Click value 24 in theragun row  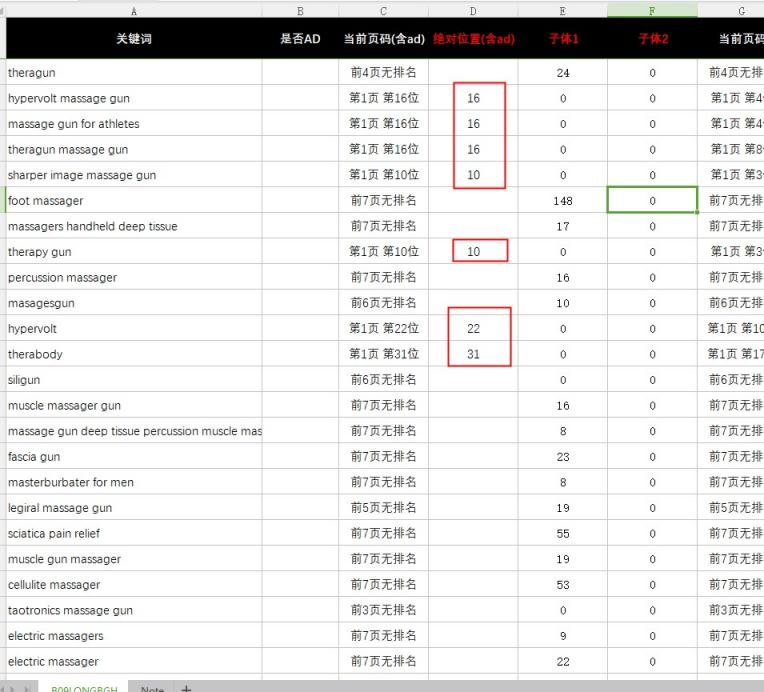pyautogui.click(x=563, y=73)
